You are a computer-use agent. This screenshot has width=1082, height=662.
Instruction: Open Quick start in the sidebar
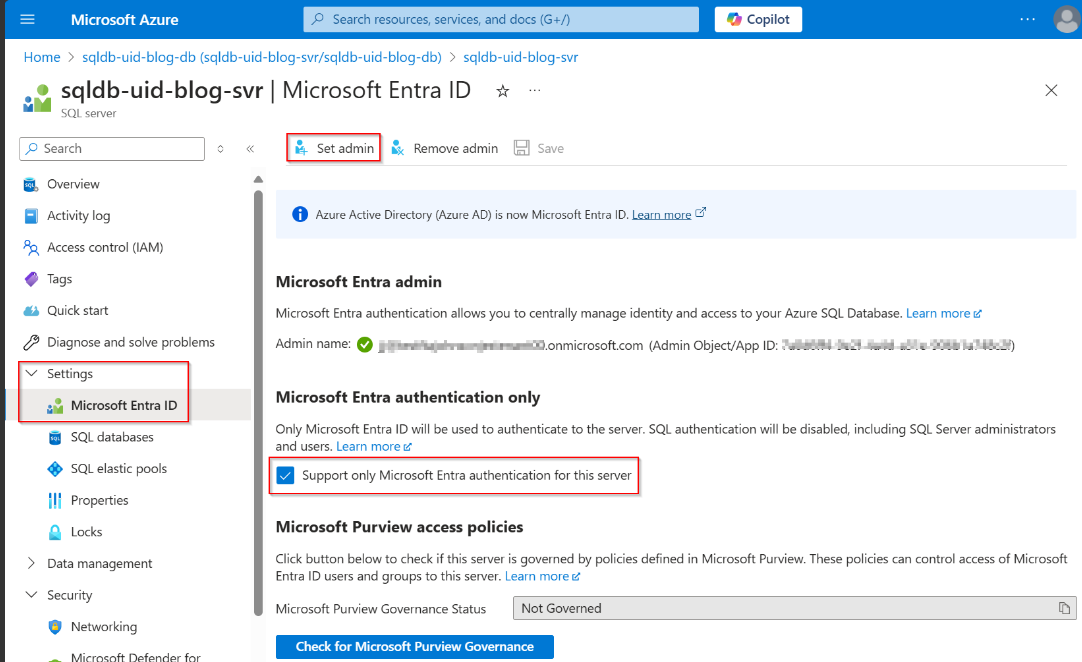coord(77,311)
